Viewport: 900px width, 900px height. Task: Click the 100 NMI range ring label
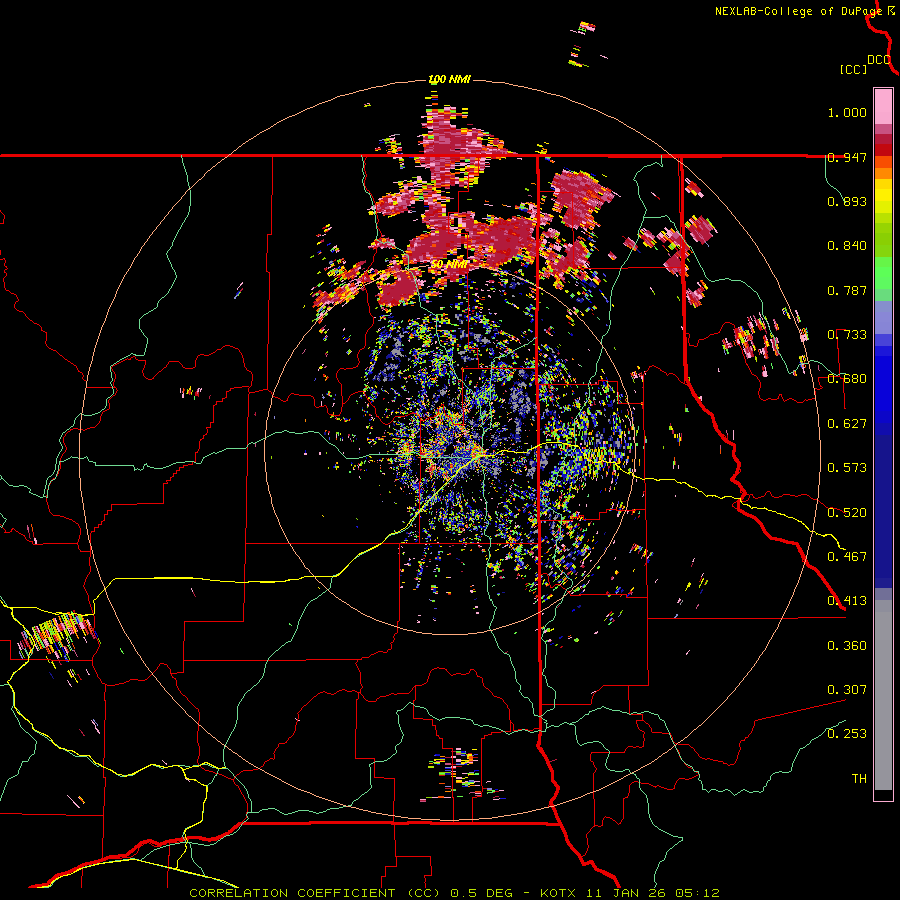[450, 79]
